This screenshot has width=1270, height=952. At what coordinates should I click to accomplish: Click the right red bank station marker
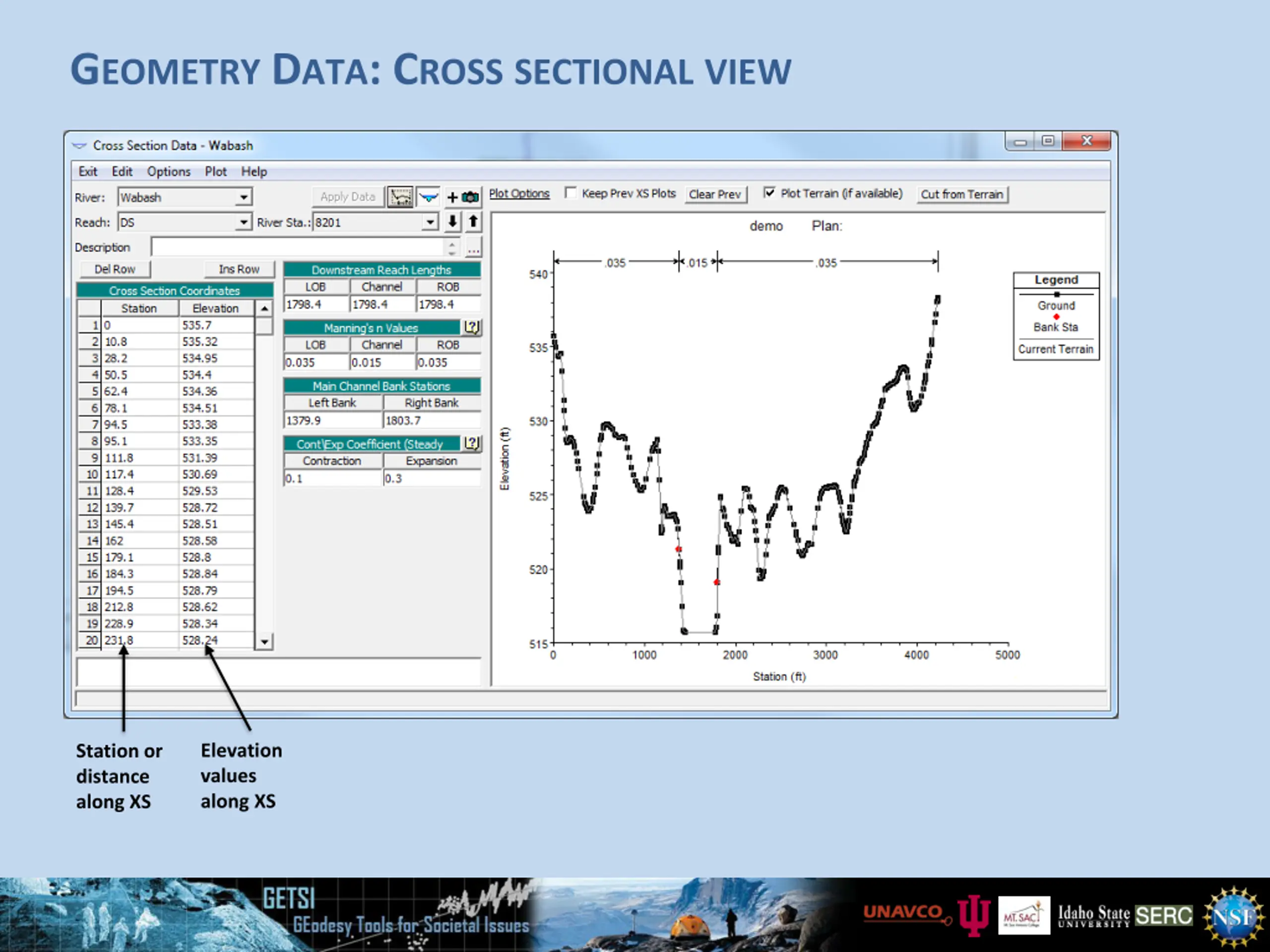point(716,583)
